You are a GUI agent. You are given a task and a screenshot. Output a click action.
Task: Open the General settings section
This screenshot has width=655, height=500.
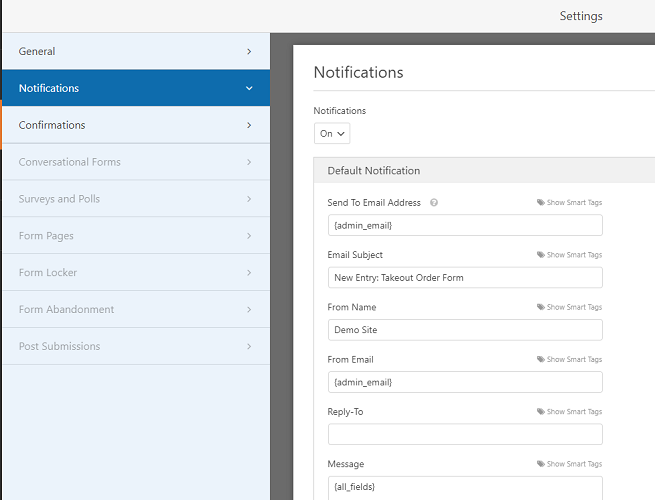point(136,51)
